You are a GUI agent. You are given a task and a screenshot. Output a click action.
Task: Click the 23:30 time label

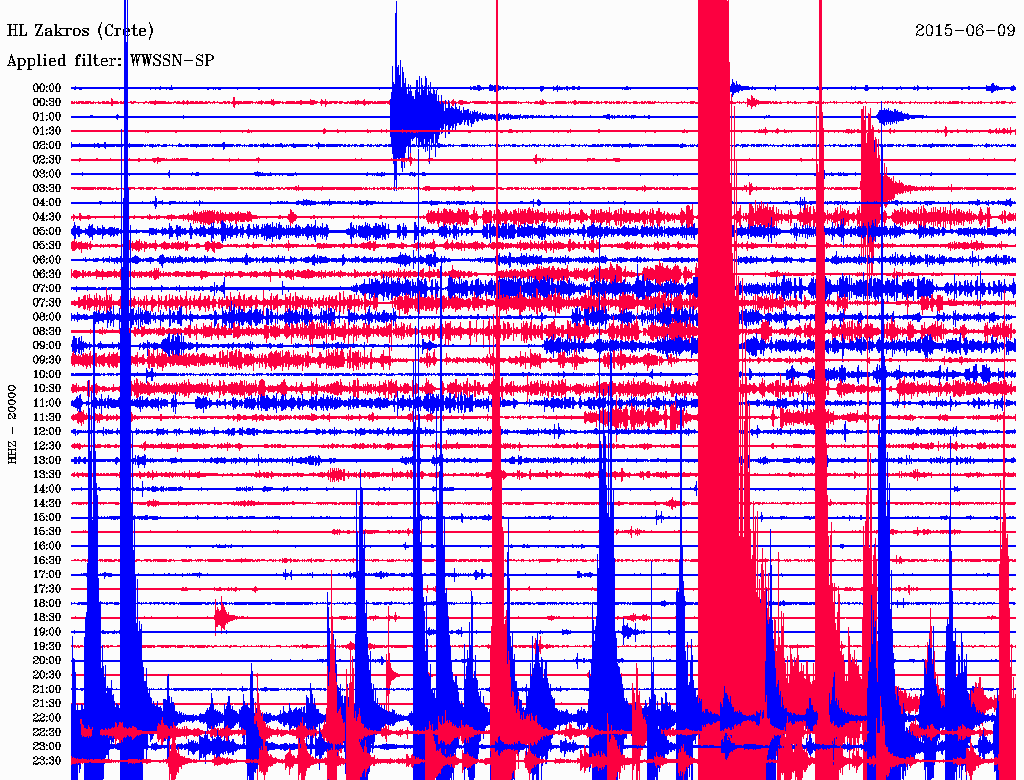(x=47, y=761)
